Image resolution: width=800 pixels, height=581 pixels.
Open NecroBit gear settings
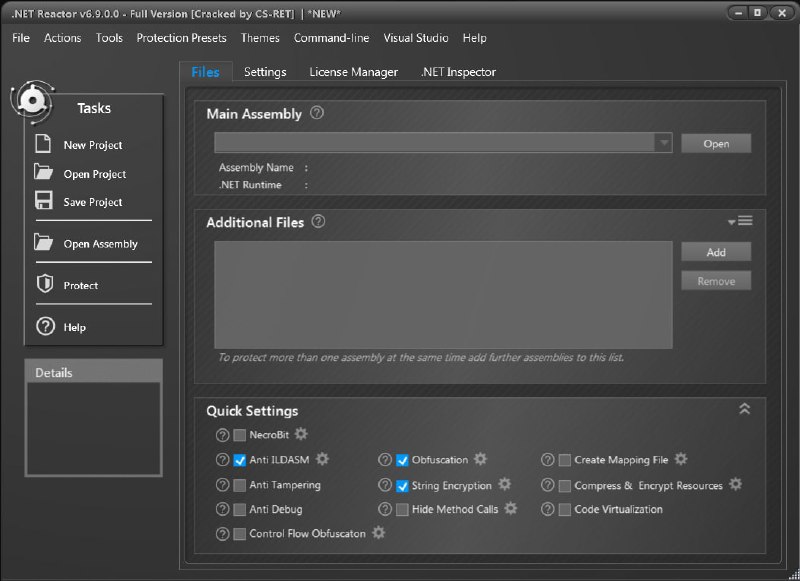[x=302, y=434]
